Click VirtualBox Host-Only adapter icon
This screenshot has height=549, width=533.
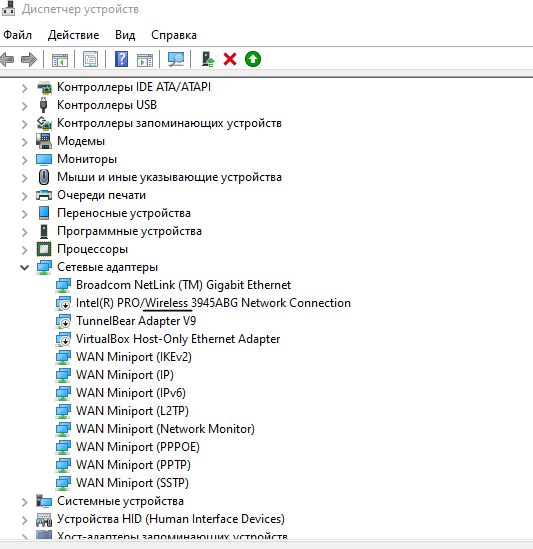point(63,339)
